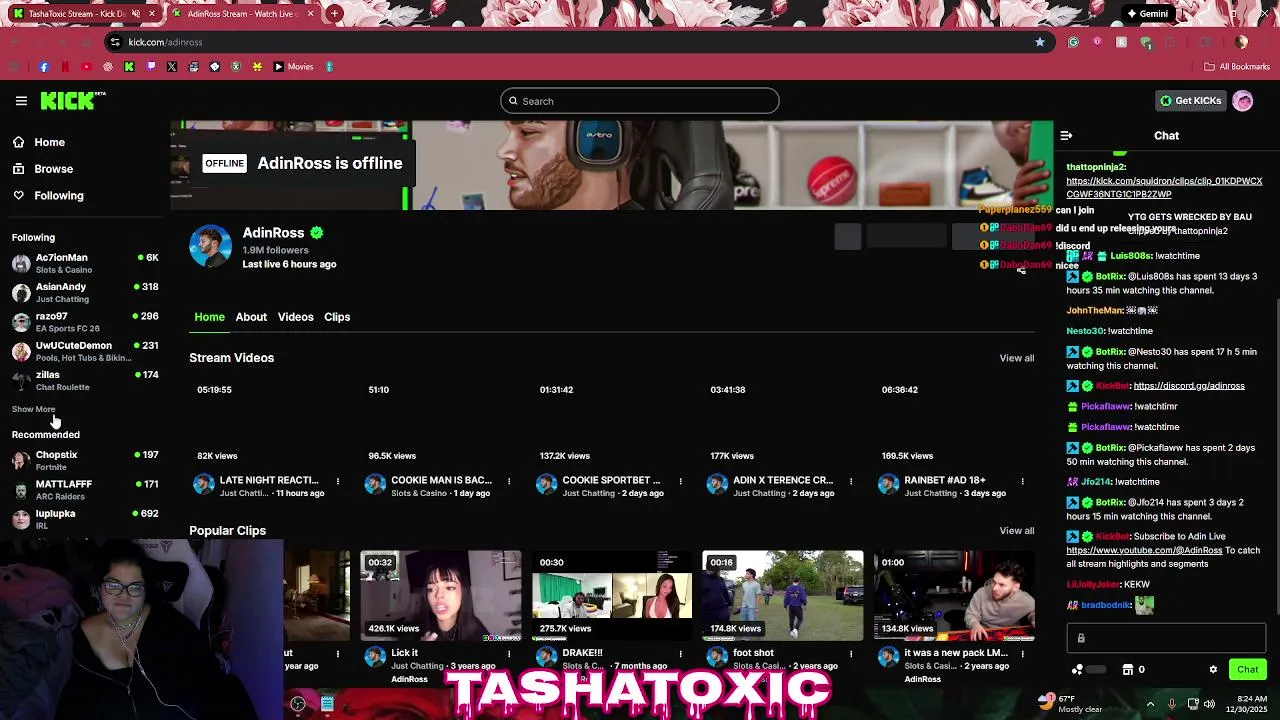Viewport: 1280px width, 720px height.
Task: Click the Facebook bookmark icon
Action: point(43,67)
